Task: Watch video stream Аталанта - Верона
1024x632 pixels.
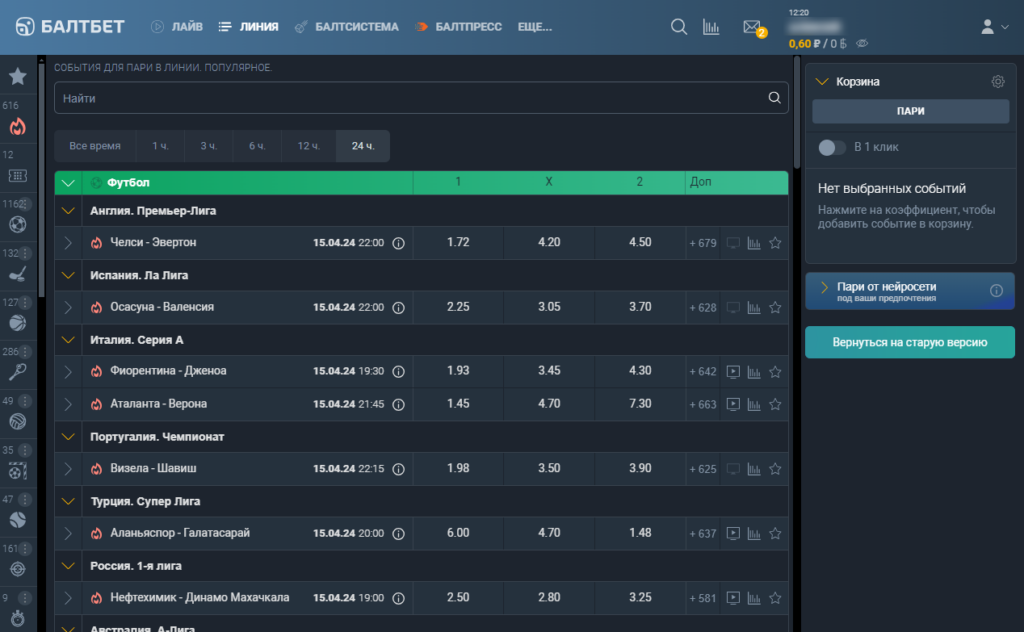Action: (733, 404)
